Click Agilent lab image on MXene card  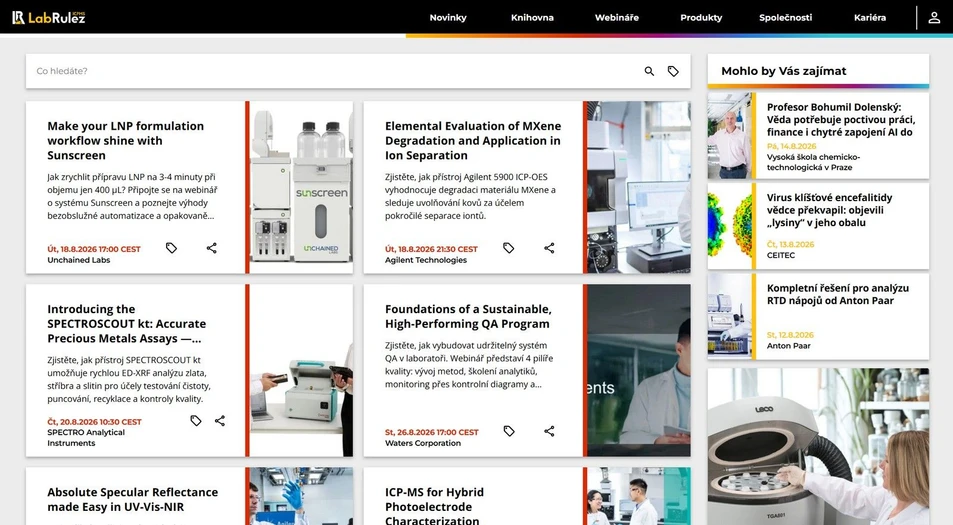639,187
